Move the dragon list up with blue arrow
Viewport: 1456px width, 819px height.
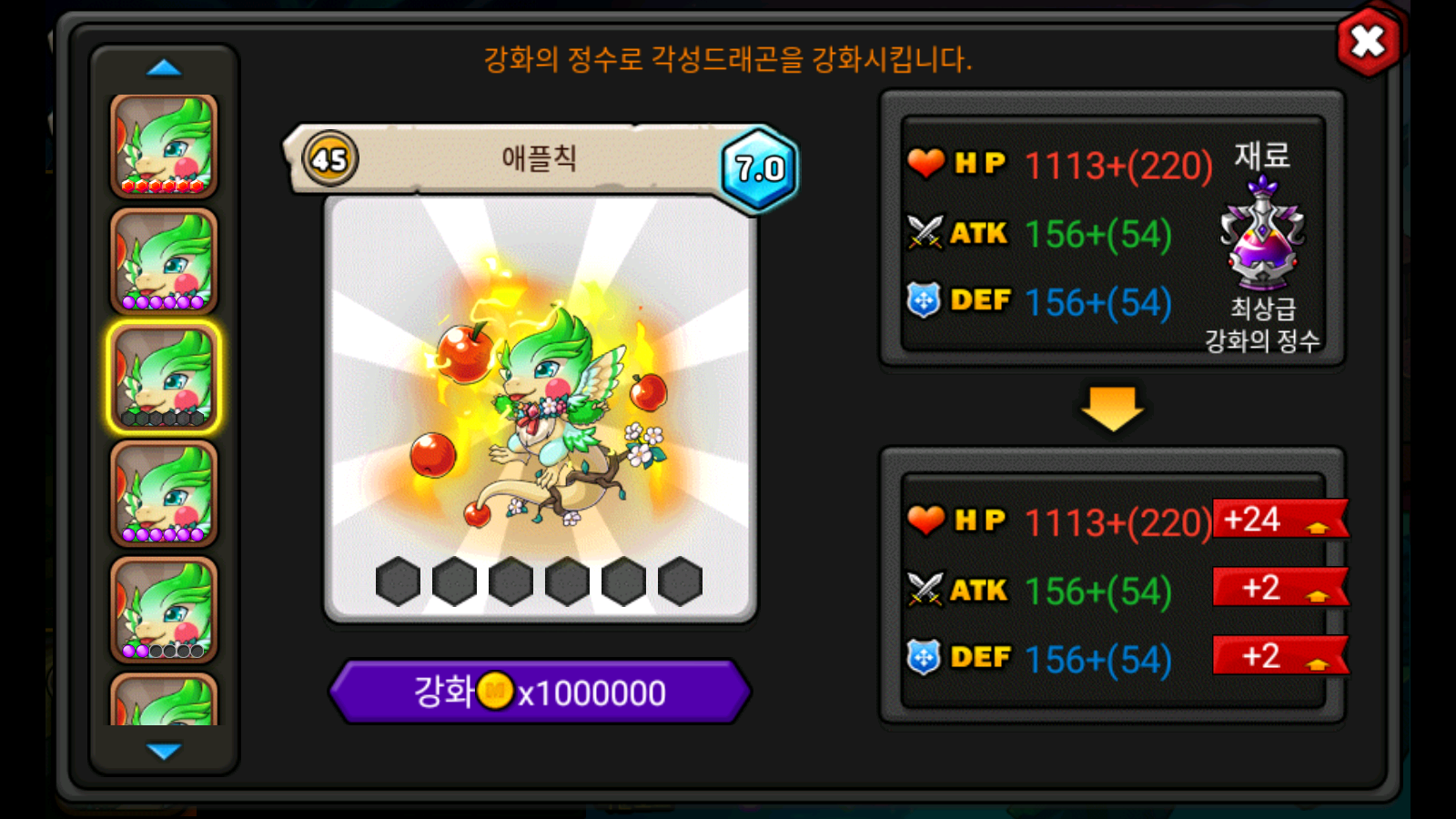(164, 68)
